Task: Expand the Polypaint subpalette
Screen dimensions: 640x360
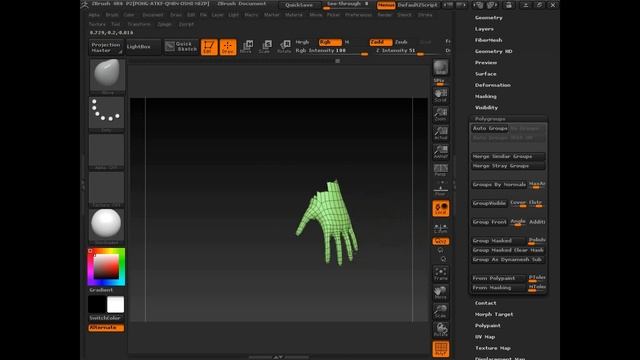Action: [488, 326]
